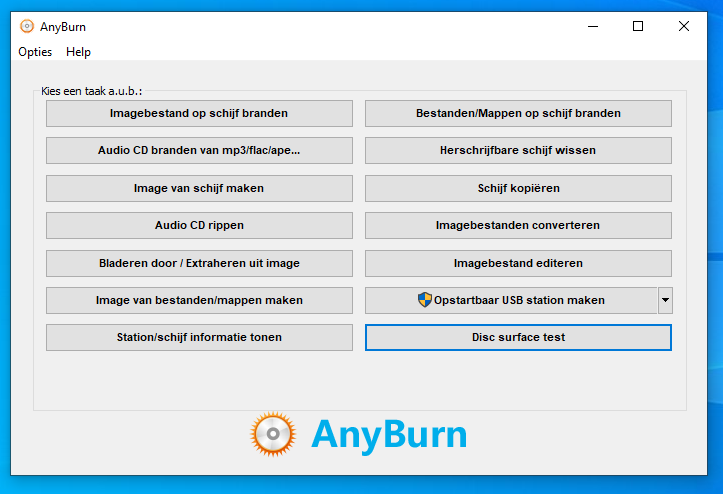723x494 pixels.
Task: Run the Disc surface test
Action: (x=518, y=337)
